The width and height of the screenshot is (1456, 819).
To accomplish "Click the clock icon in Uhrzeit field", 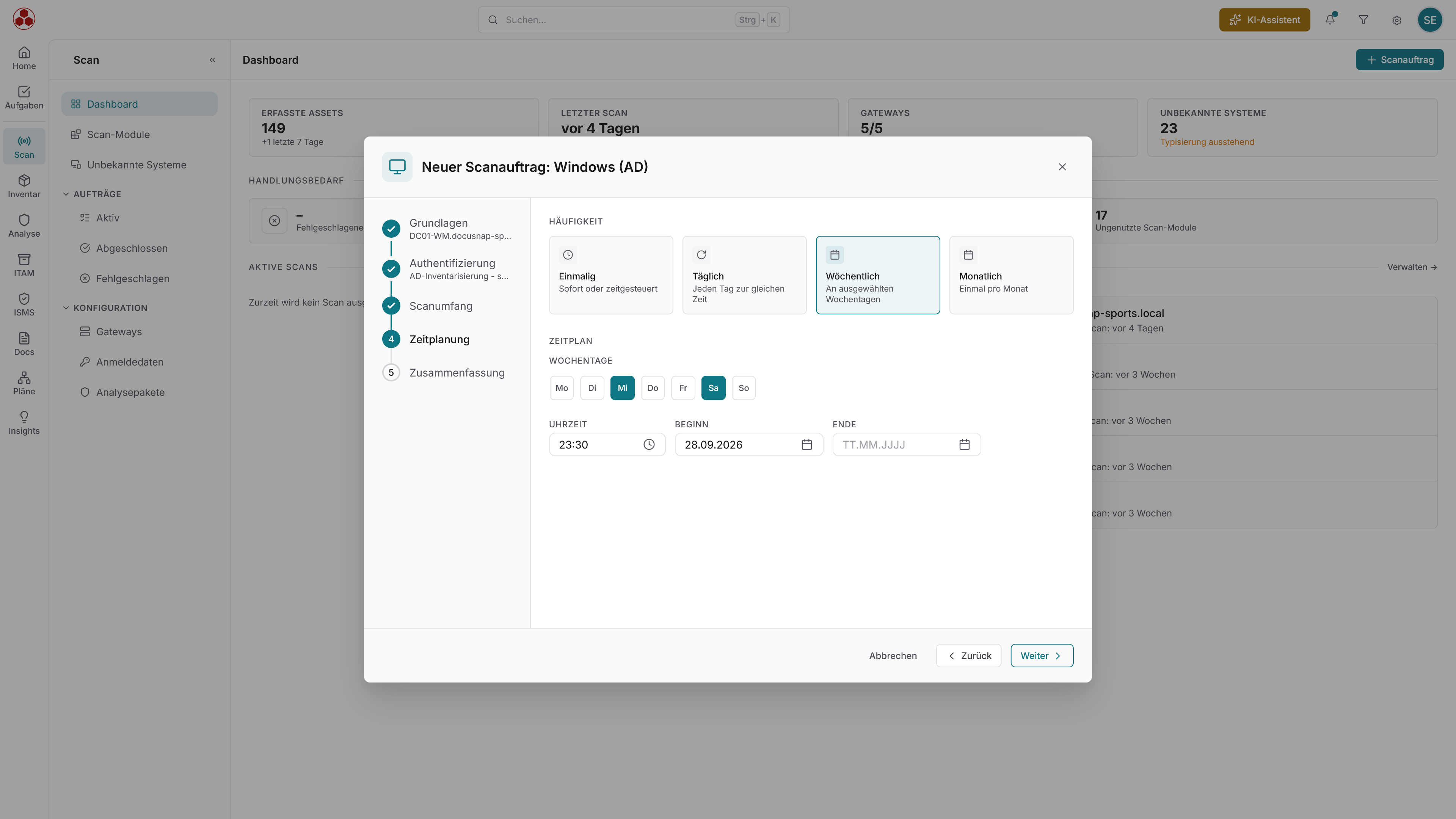I will [x=649, y=444].
